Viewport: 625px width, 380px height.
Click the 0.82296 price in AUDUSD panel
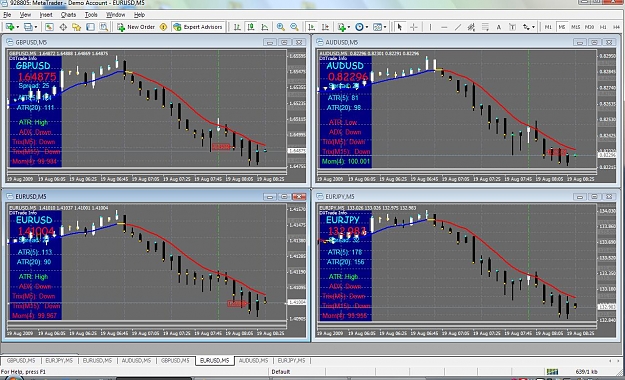point(348,77)
